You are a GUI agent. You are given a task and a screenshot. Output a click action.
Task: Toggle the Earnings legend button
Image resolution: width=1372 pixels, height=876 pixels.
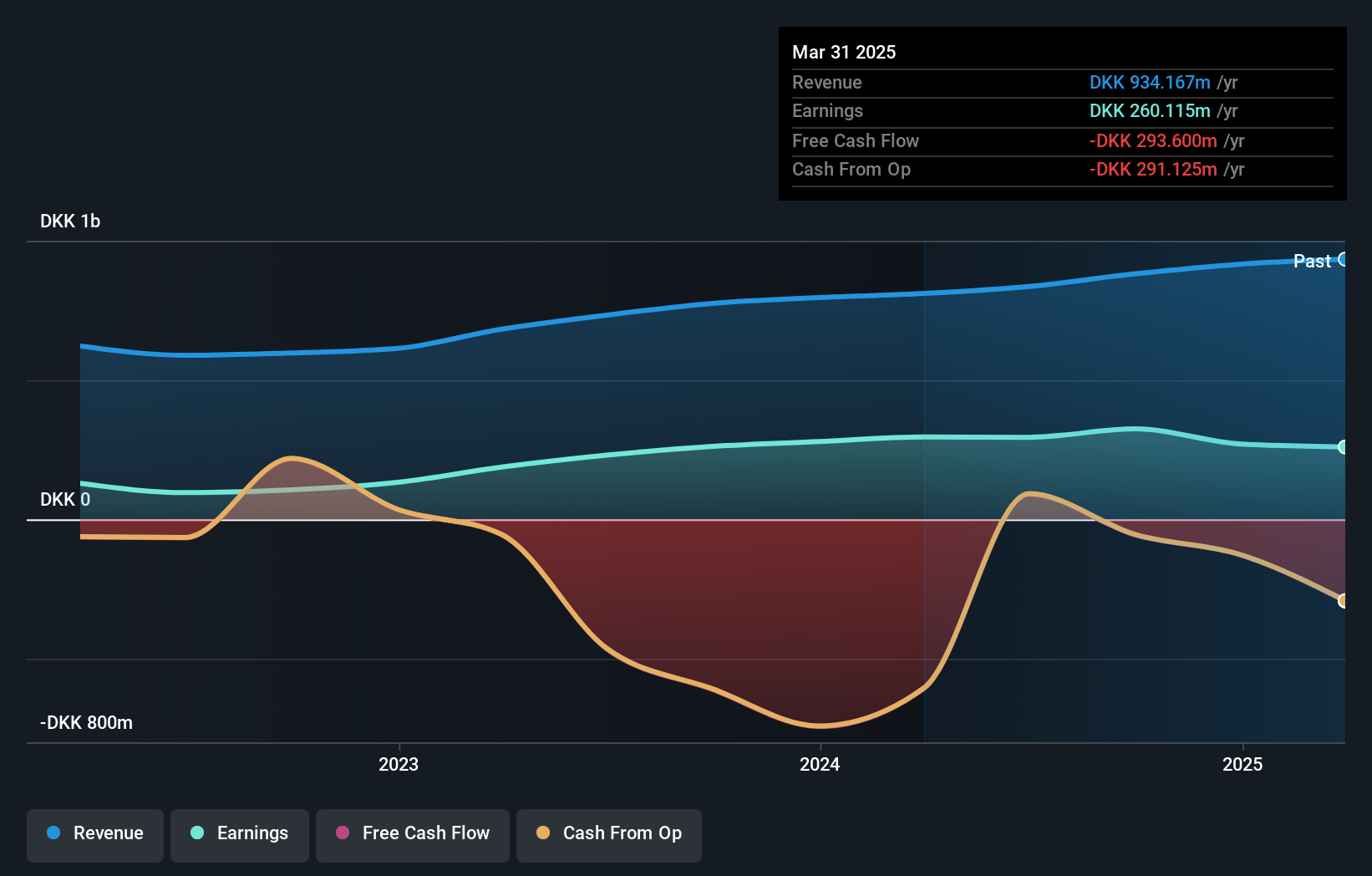pyautogui.click(x=240, y=835)
